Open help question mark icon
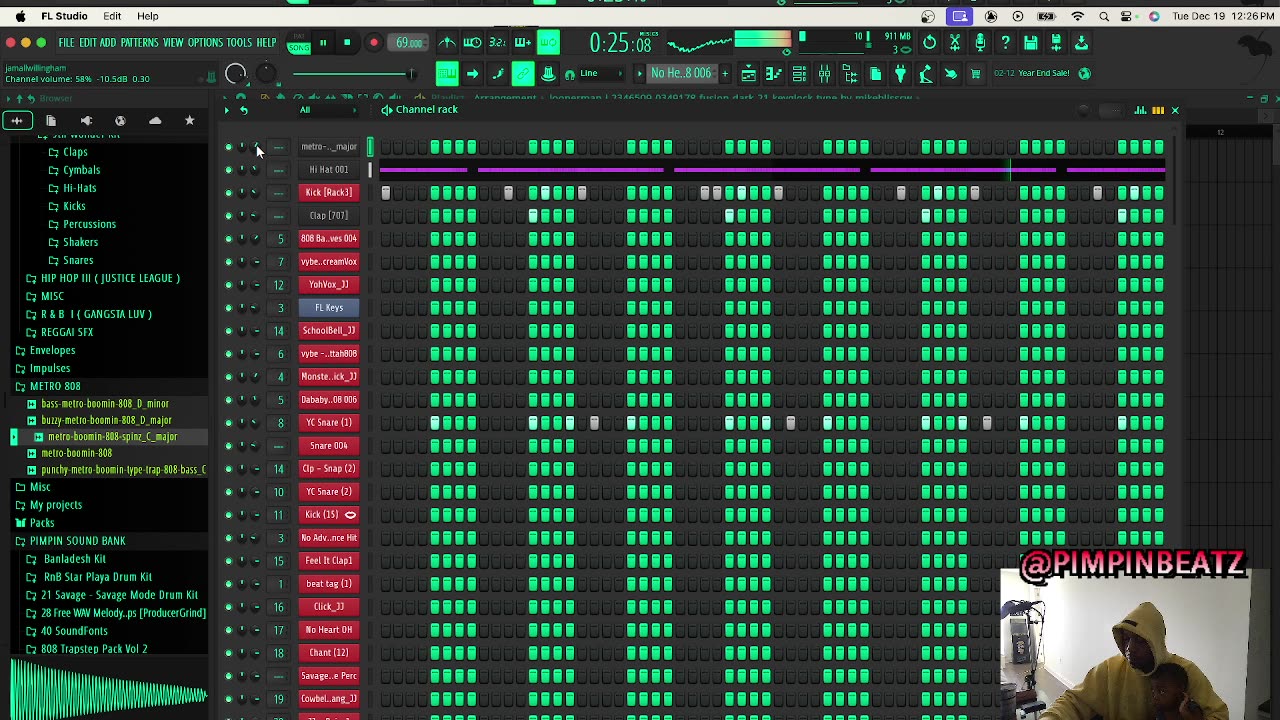Screen dimensions: 1280x720 pos(1005,42)
